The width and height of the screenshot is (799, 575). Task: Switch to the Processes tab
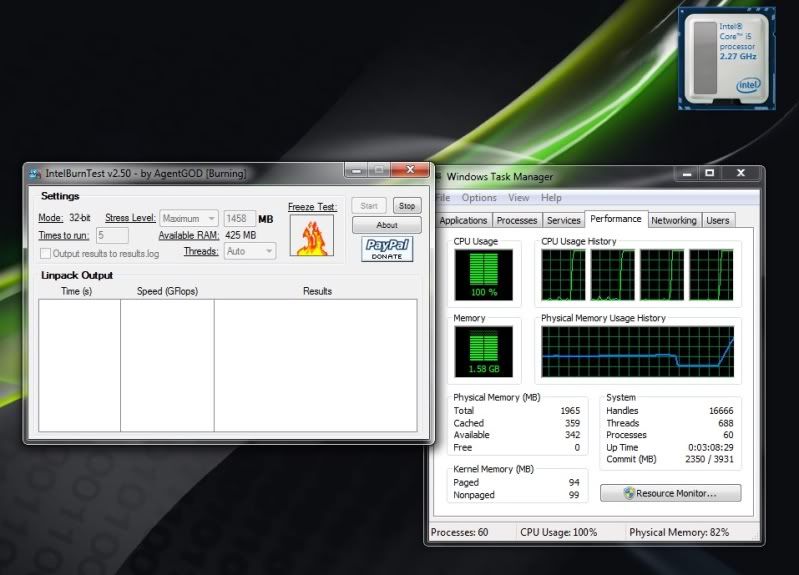[x=517, y=220]
